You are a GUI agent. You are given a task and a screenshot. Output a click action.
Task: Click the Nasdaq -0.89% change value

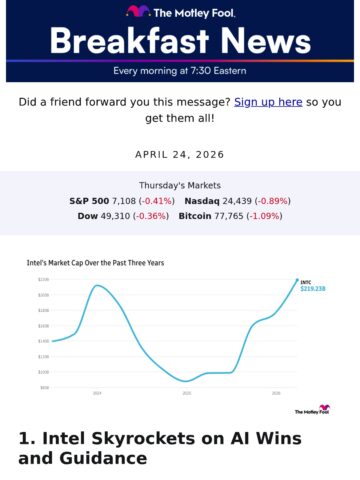point(273,201)
